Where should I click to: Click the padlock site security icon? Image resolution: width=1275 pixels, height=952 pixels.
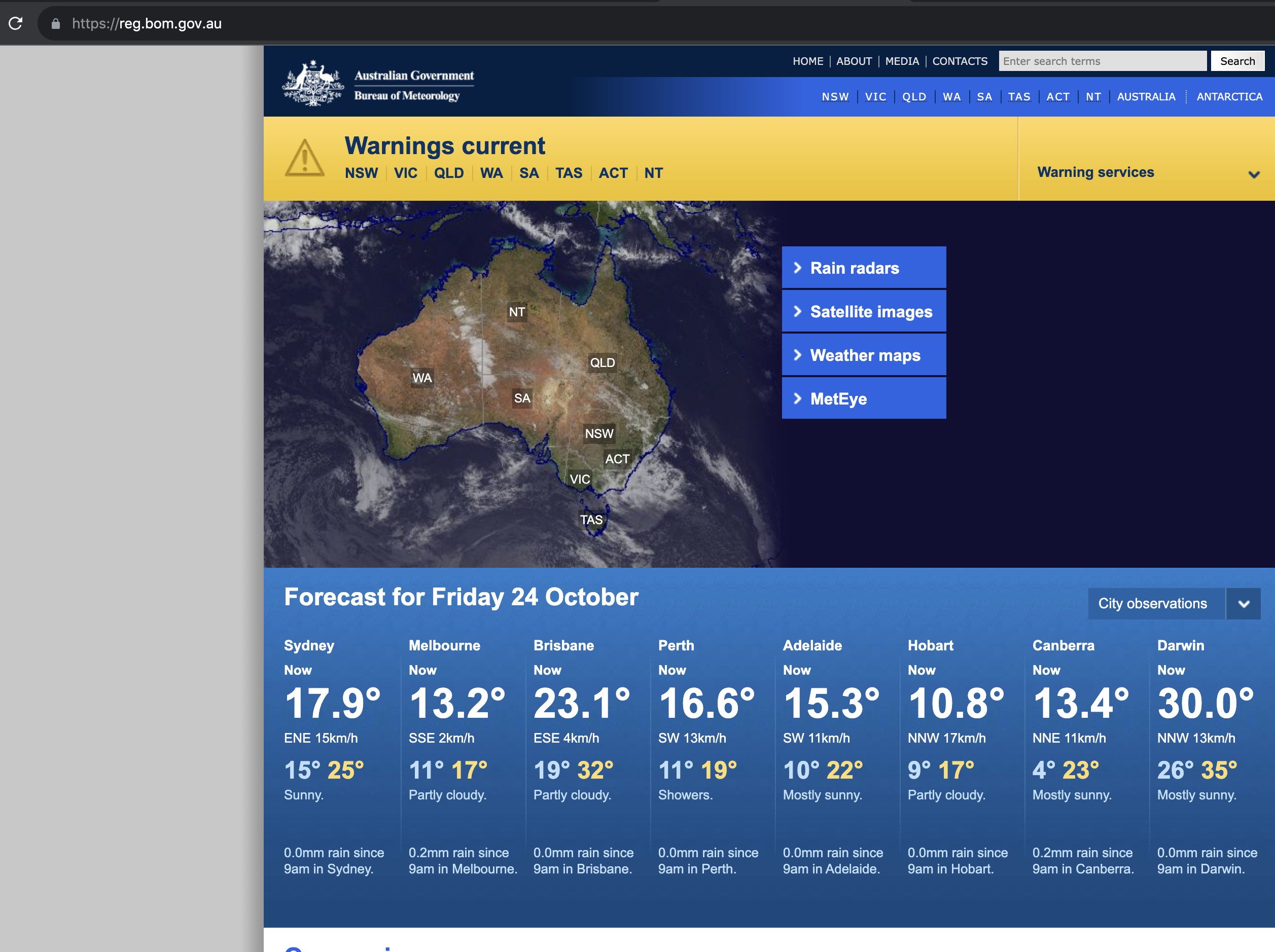(55, 24)
